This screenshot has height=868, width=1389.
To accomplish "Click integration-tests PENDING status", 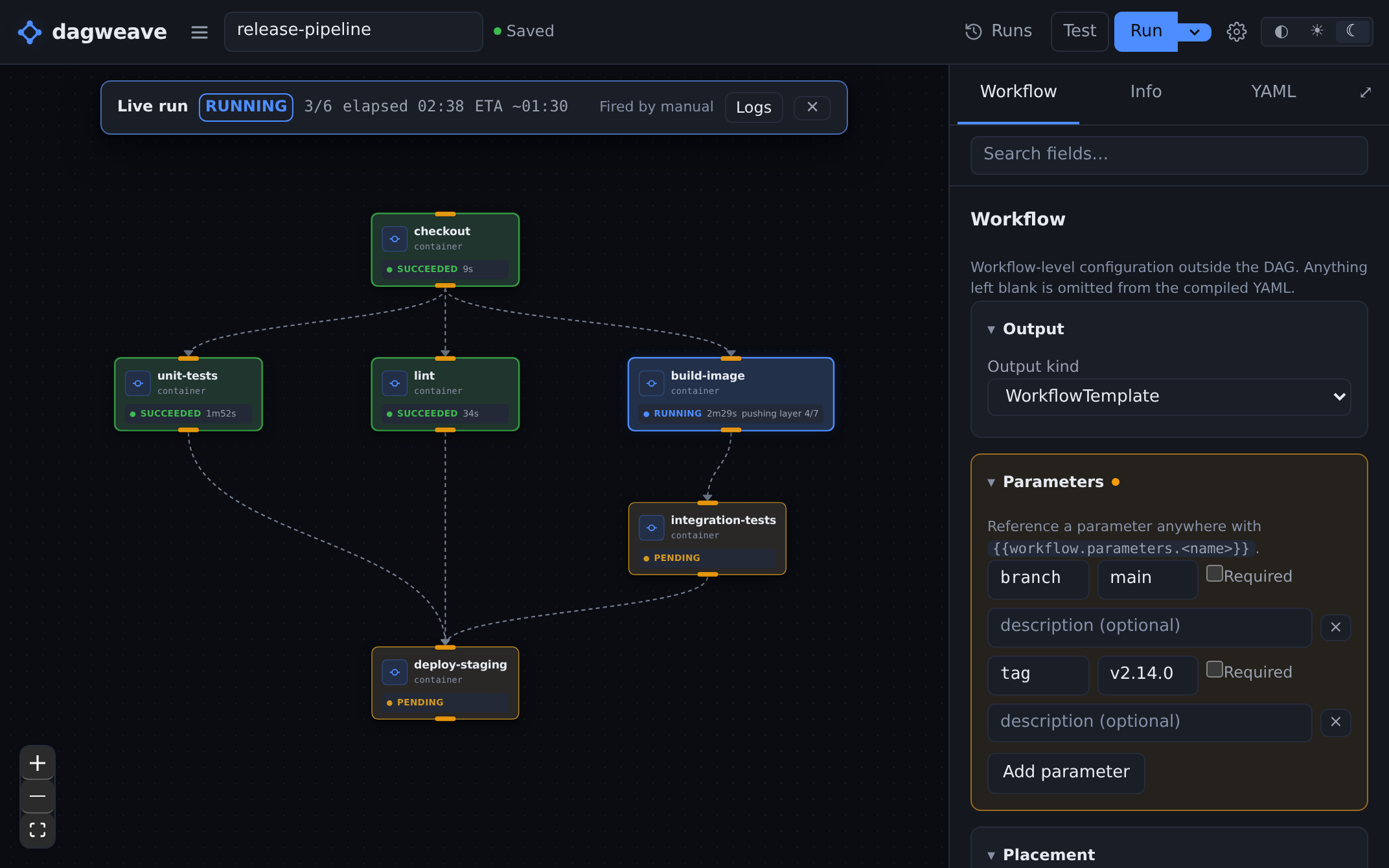I will click(x=707, y=558).
